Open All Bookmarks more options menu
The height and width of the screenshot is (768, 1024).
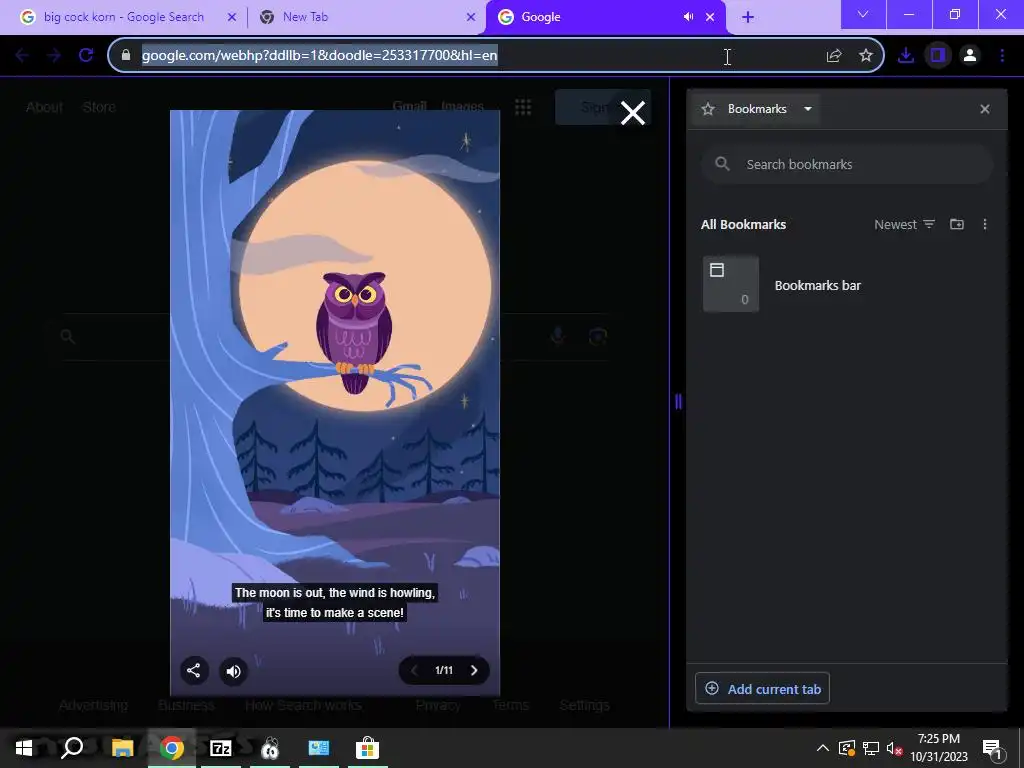pyautogui.click(x=985, y=224)
